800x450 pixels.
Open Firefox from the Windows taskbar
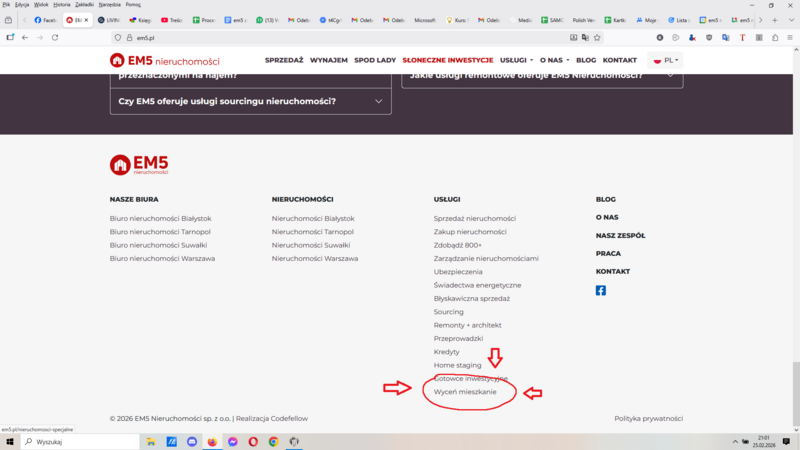tap(212, 441)
